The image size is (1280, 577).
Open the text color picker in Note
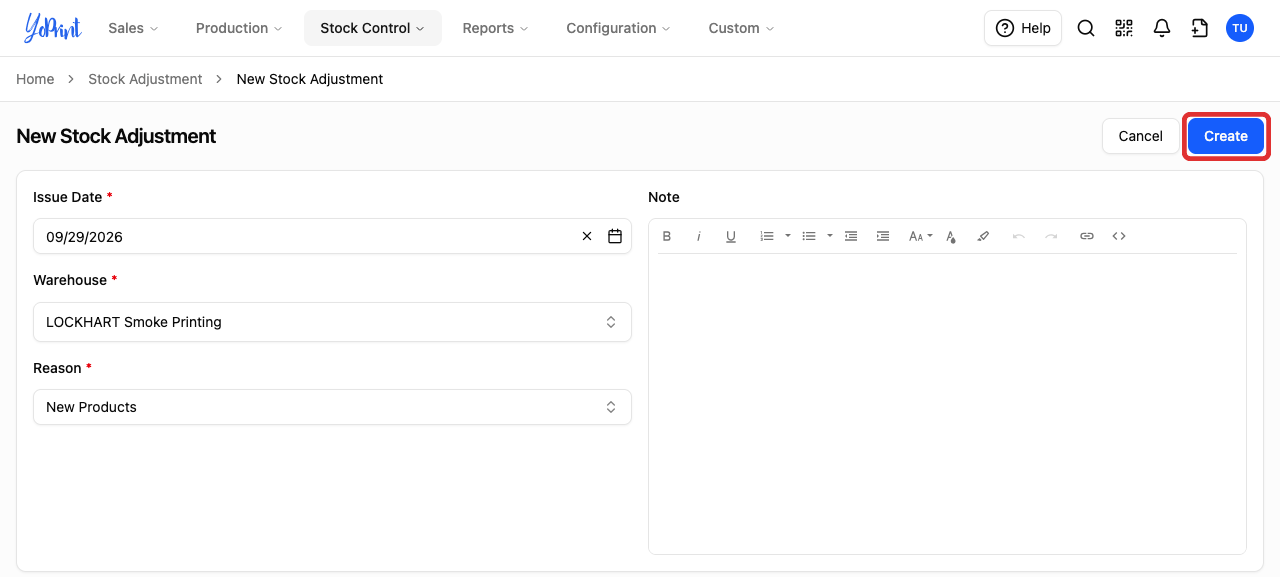951,236
